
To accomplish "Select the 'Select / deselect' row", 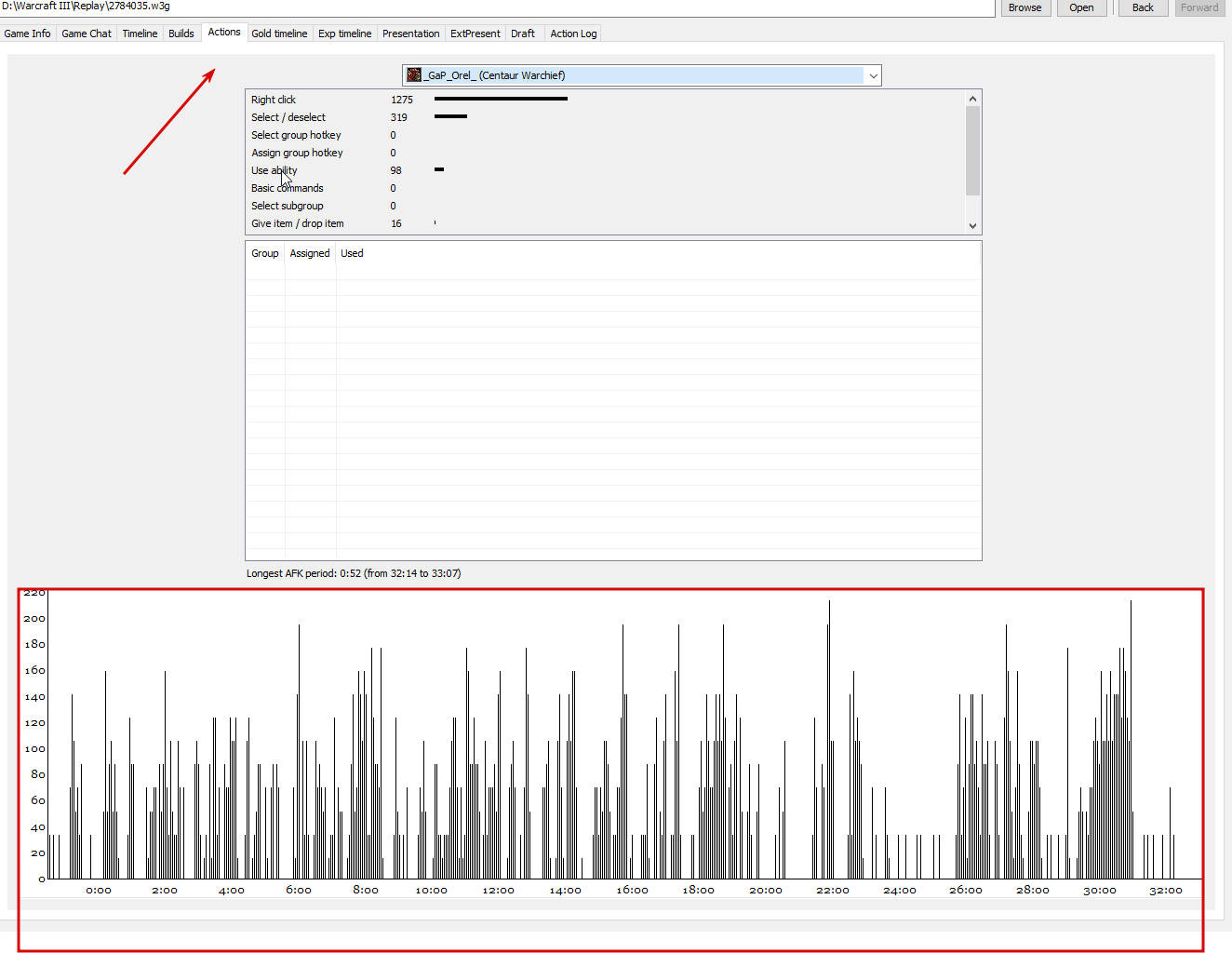I will [606, 117].
